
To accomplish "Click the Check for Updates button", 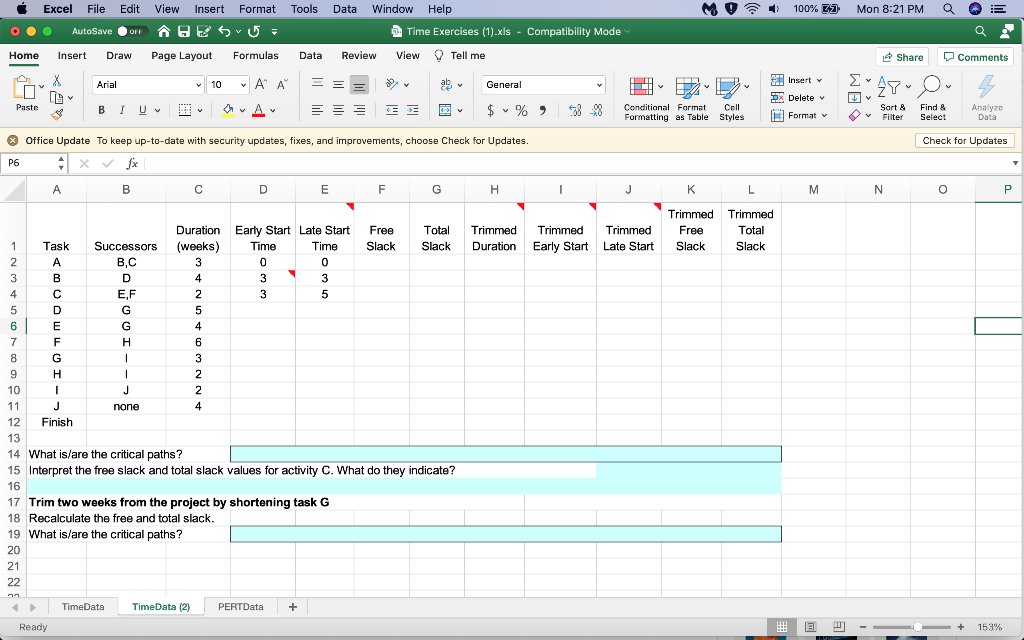I will coord(964,140).
